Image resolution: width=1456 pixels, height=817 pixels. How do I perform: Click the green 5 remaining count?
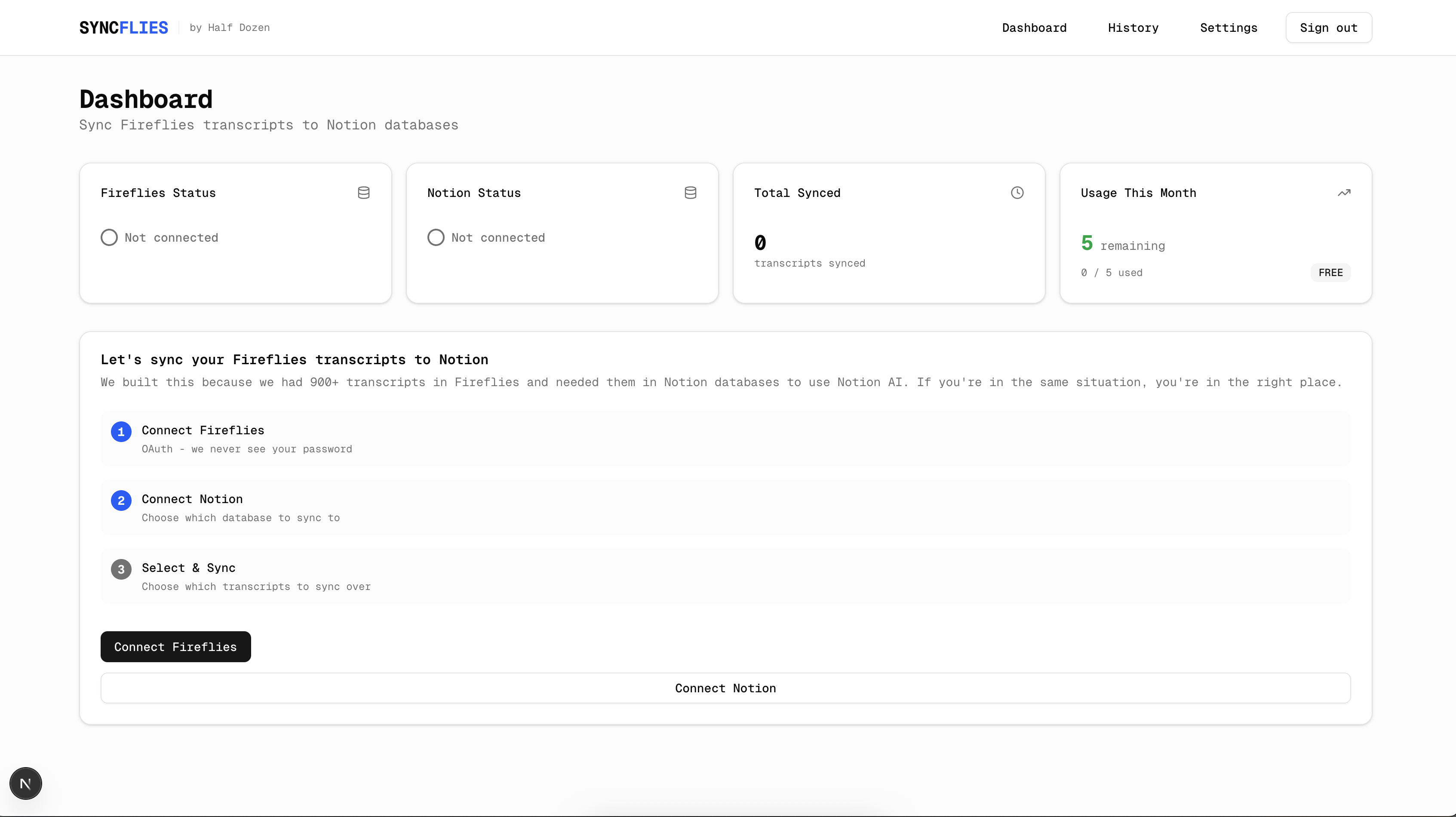1086,243
